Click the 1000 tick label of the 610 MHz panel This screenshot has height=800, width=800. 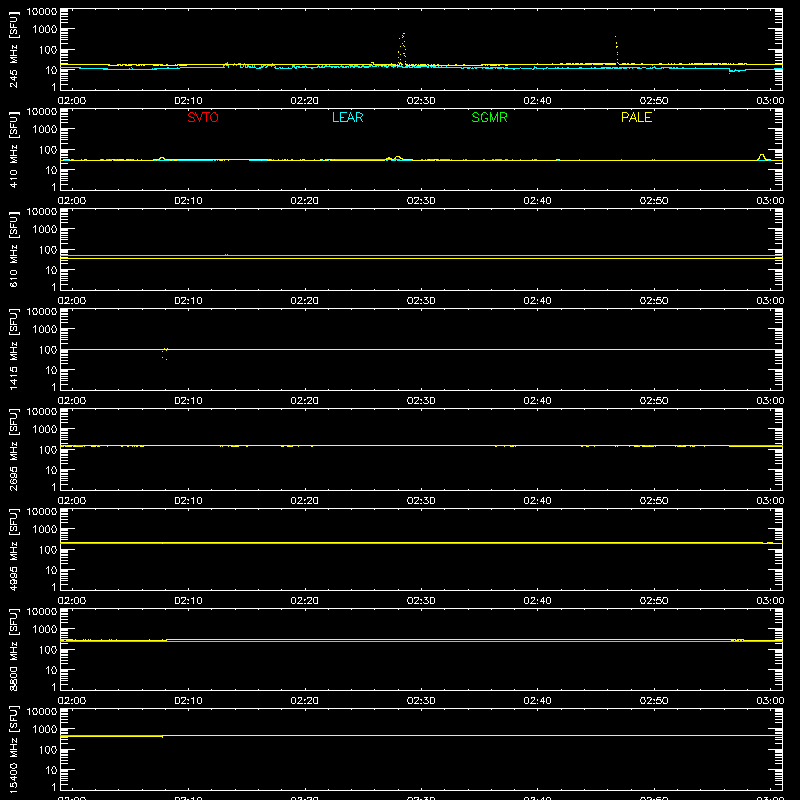[45, 229]
